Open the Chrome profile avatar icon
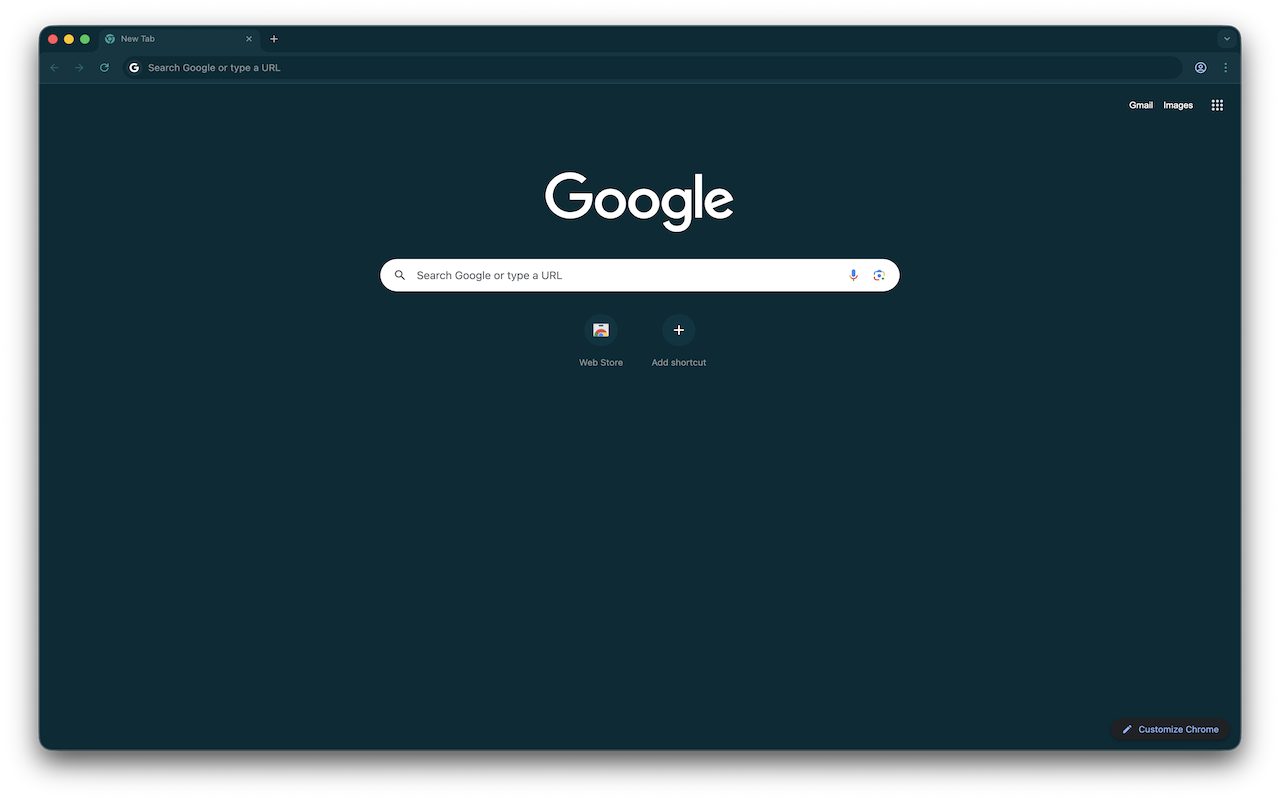1280x800 pixels. pyautogui.click(x=1200, y=68)
